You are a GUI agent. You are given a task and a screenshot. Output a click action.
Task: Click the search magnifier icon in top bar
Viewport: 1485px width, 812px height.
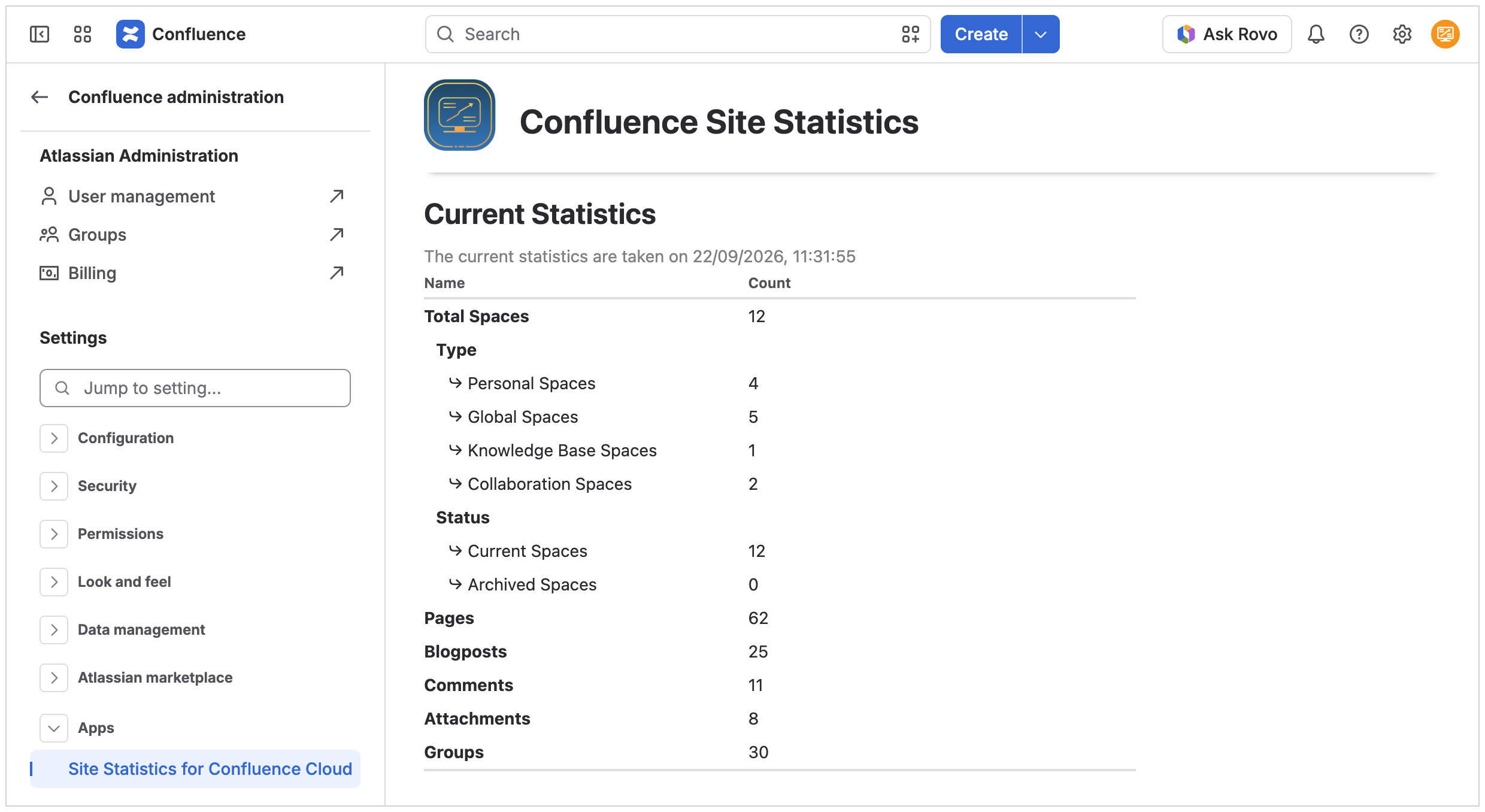click(x=445, y=34)
